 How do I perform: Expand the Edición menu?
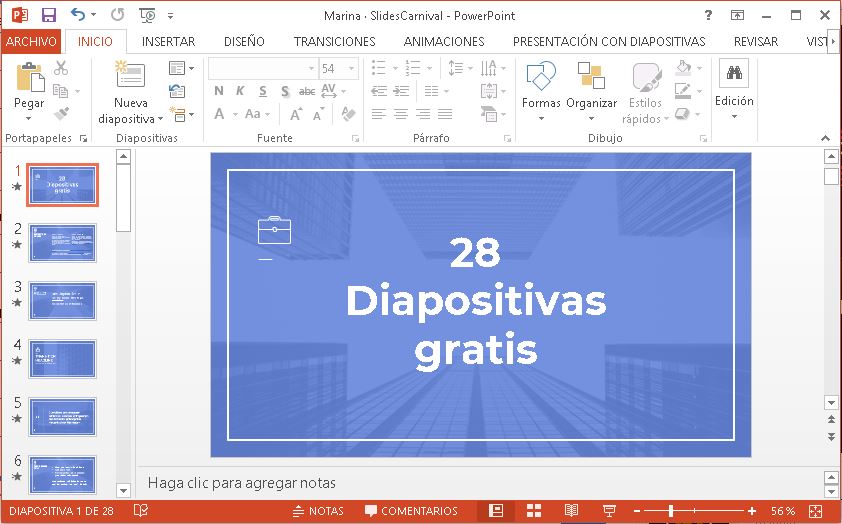tap(734, 90)
